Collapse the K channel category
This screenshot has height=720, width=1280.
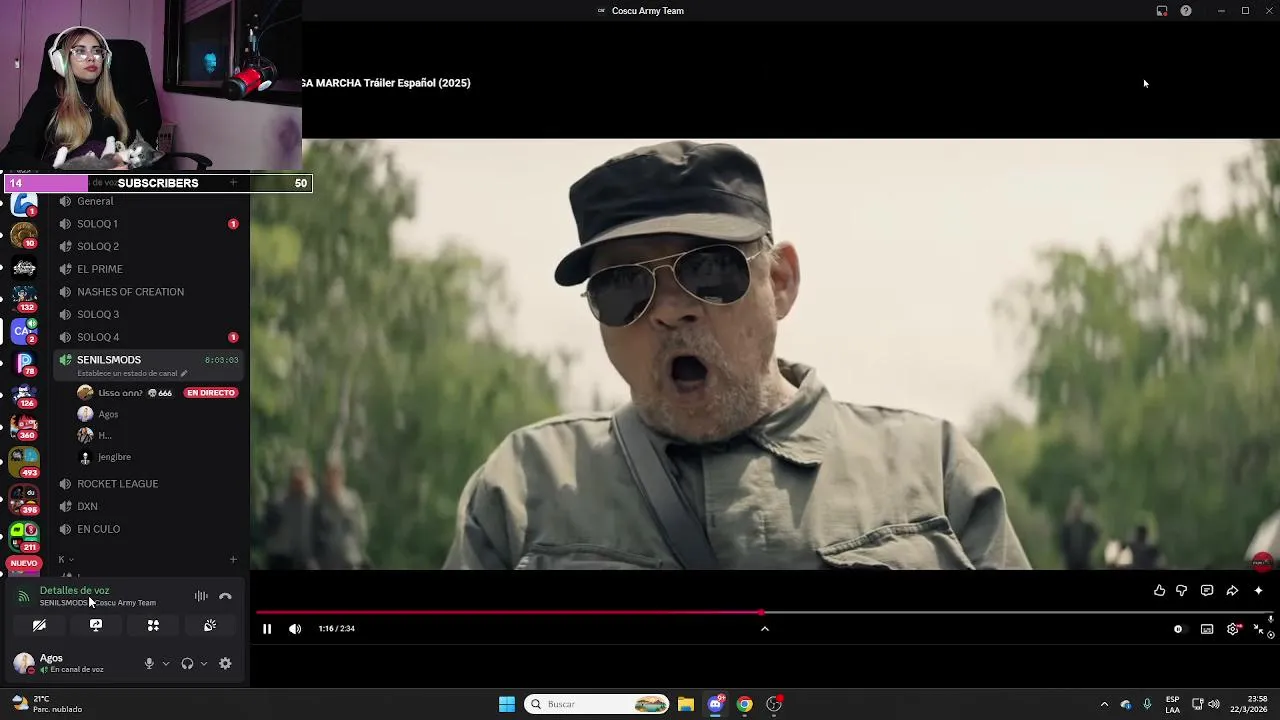click(x=66, y=560)
